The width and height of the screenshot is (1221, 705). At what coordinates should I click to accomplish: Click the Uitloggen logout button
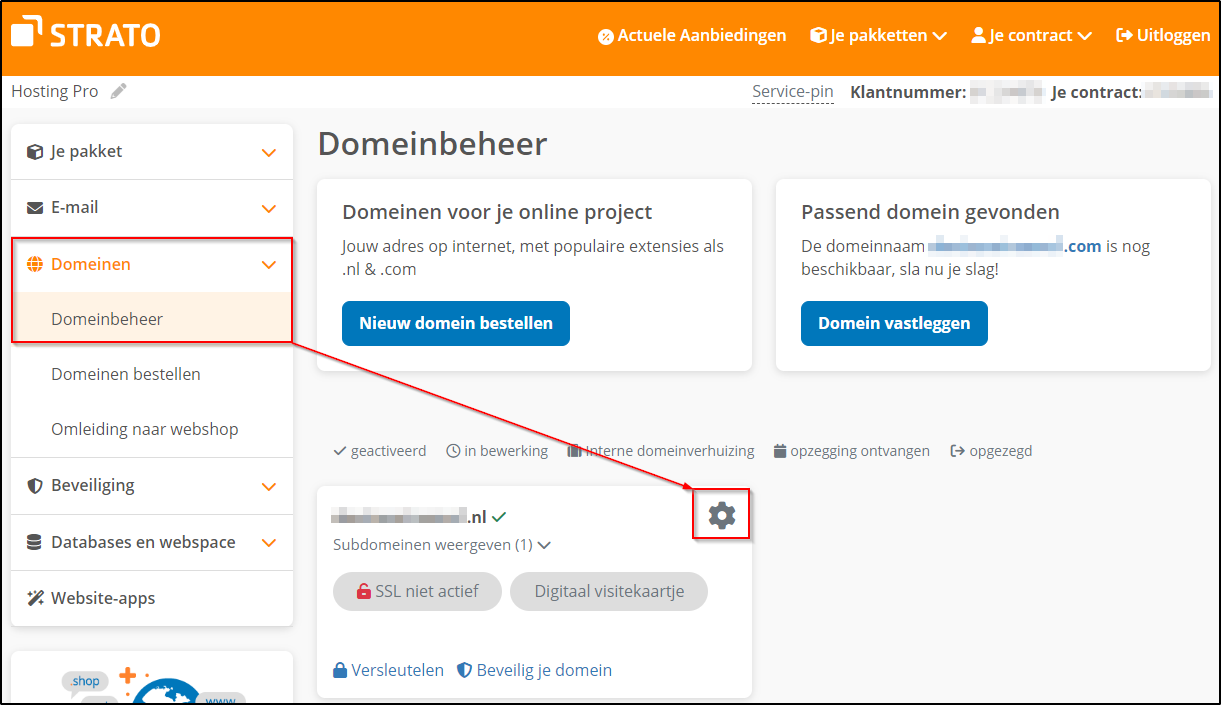click(1163, 35)
